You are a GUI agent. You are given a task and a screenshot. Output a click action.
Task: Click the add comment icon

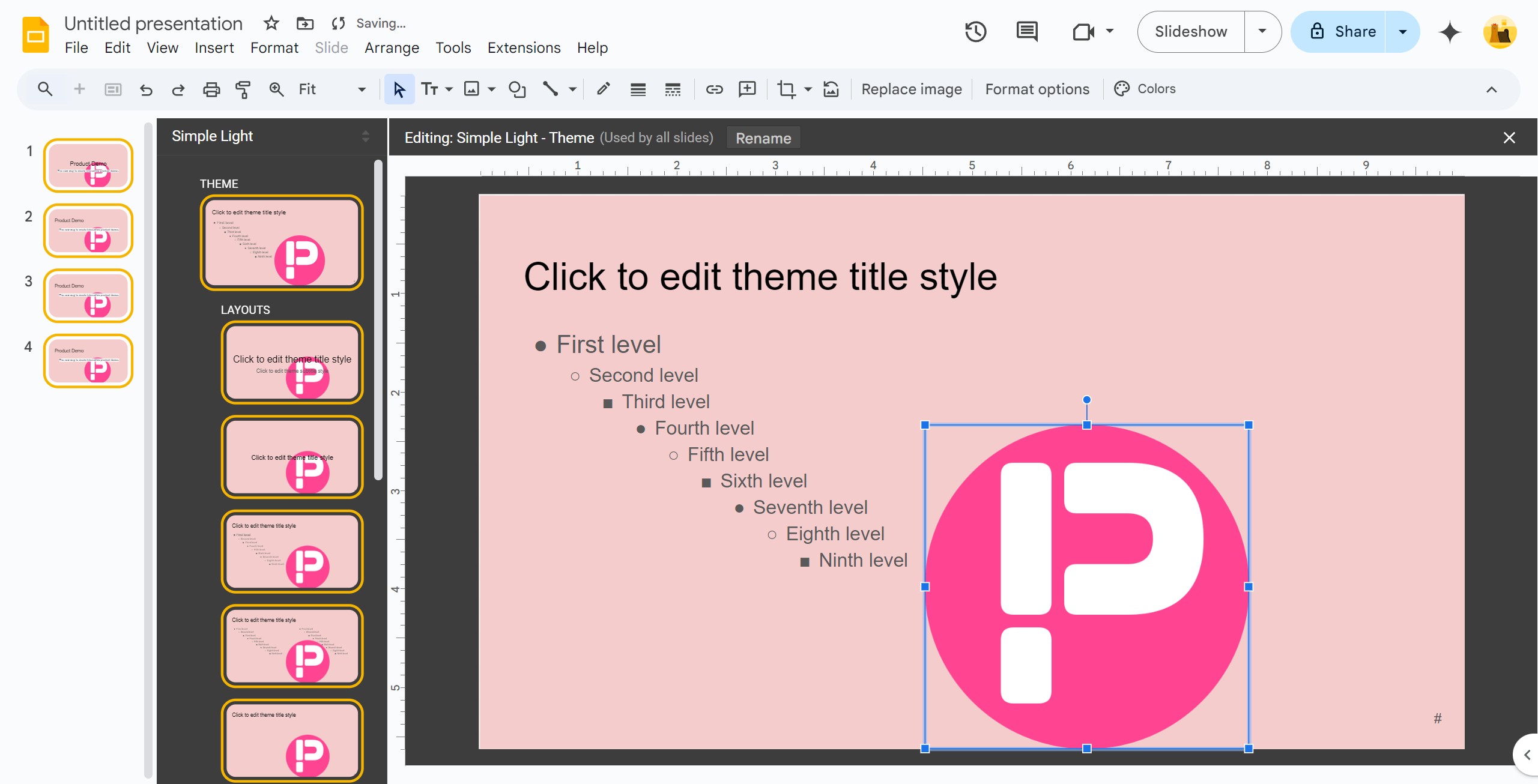[x=747, y=89]
